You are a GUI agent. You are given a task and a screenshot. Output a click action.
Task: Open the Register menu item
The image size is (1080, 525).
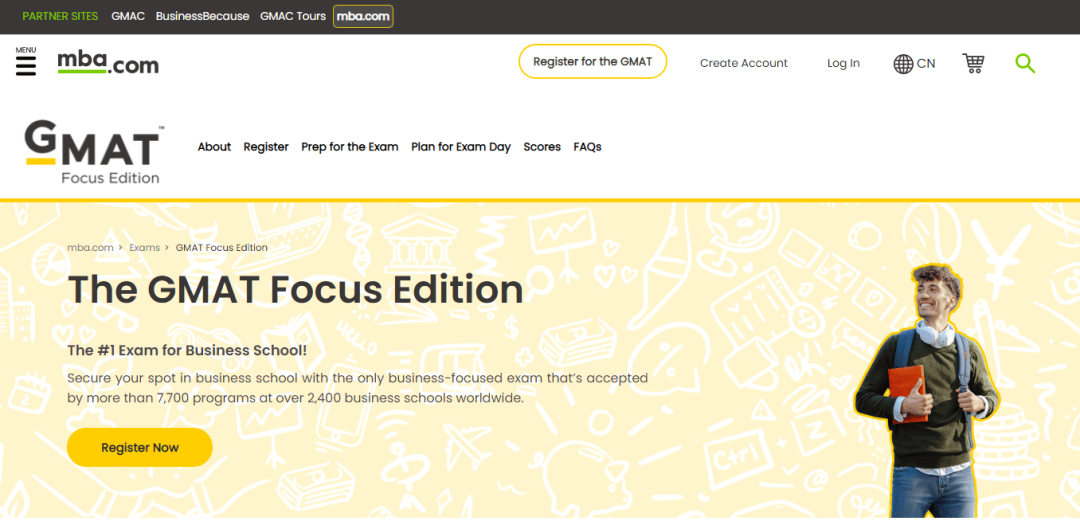[x=266, y=147]
